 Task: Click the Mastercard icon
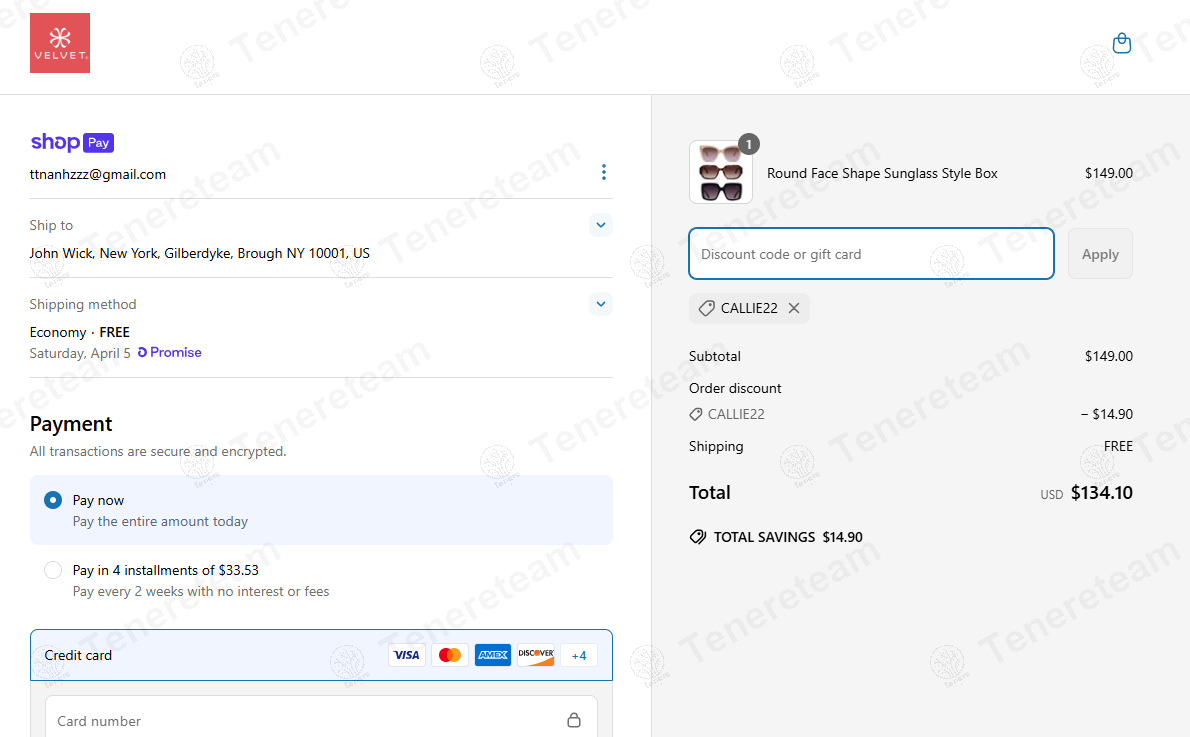point(450,655)
